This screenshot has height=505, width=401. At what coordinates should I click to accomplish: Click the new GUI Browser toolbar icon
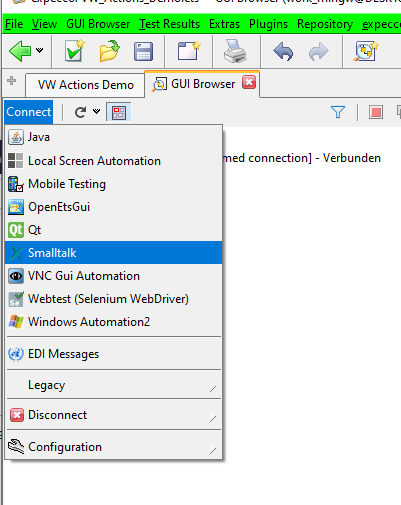click(366, 51)
